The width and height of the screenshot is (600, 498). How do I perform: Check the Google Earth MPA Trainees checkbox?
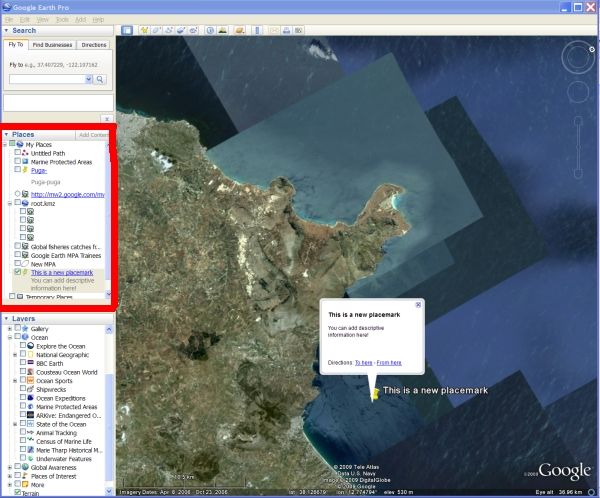[x=18, y=255]
